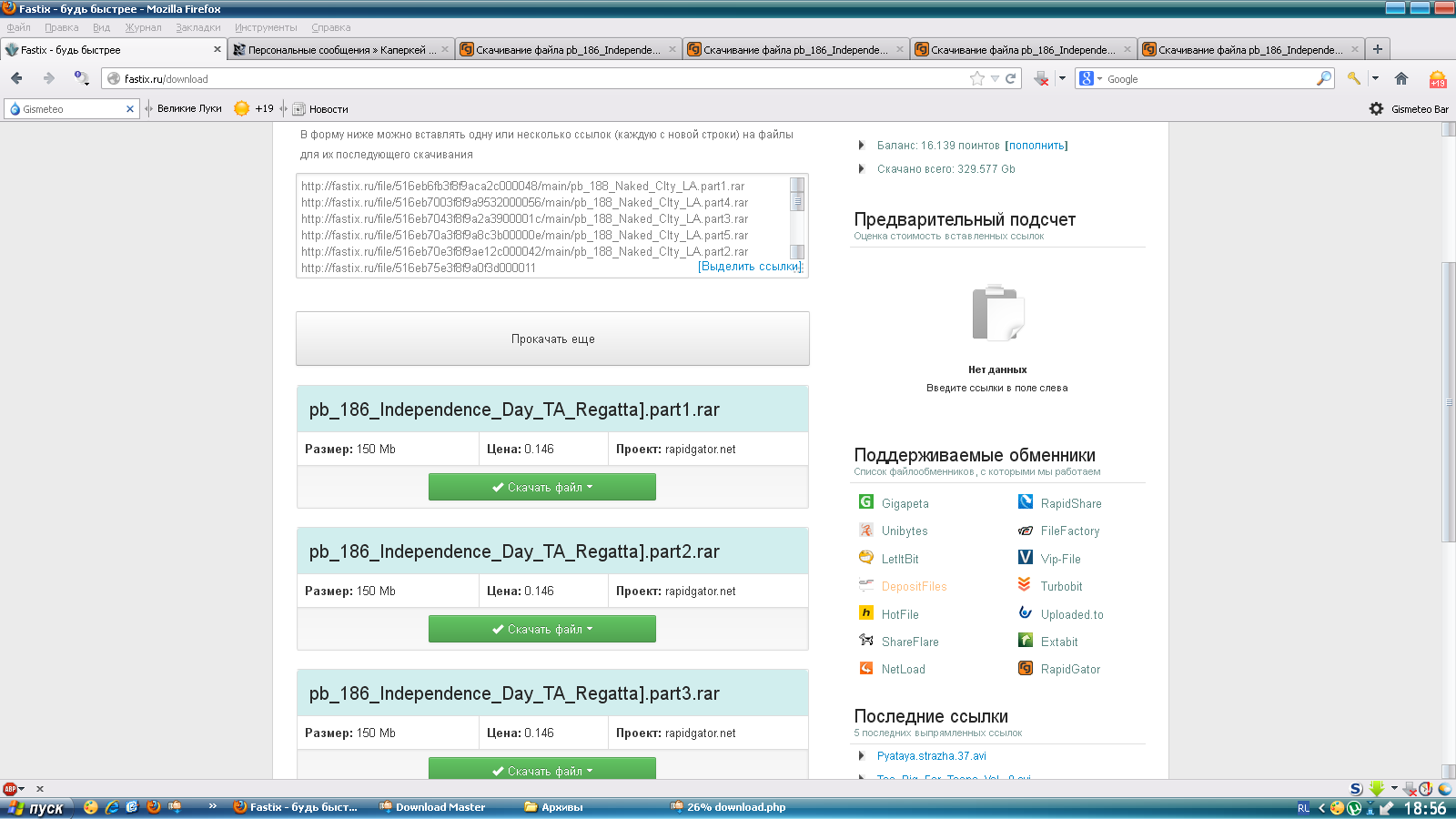Click the yellow key toolbar icon

click(x=1354, y=78)
